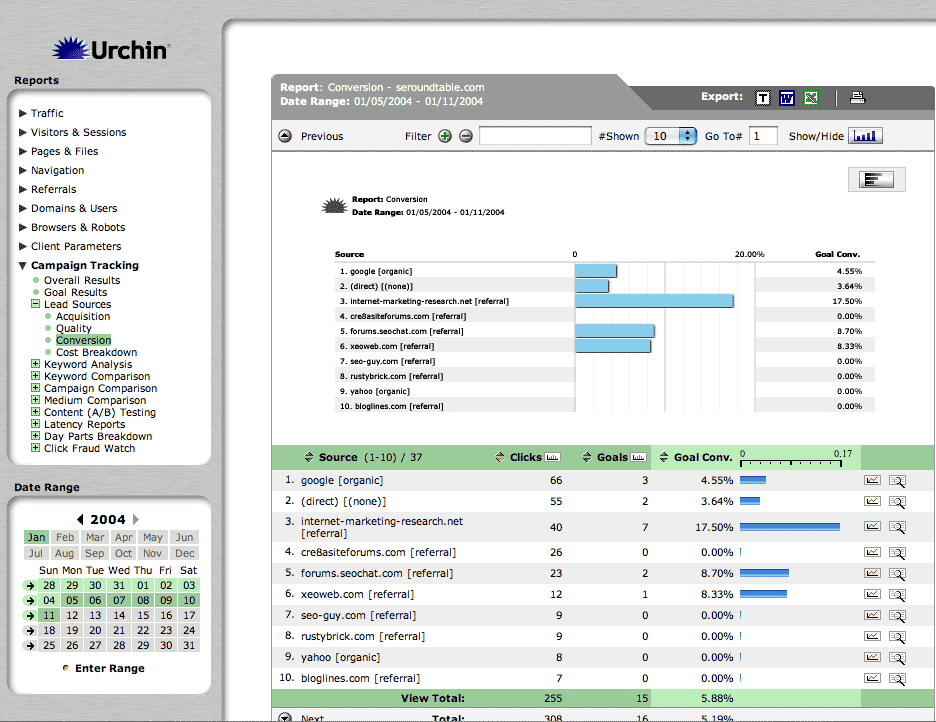Image resolution: width=936 pixels, height=722 pixels.
Task: Graph the Clicks column icon
Action: tap(552, 458)
